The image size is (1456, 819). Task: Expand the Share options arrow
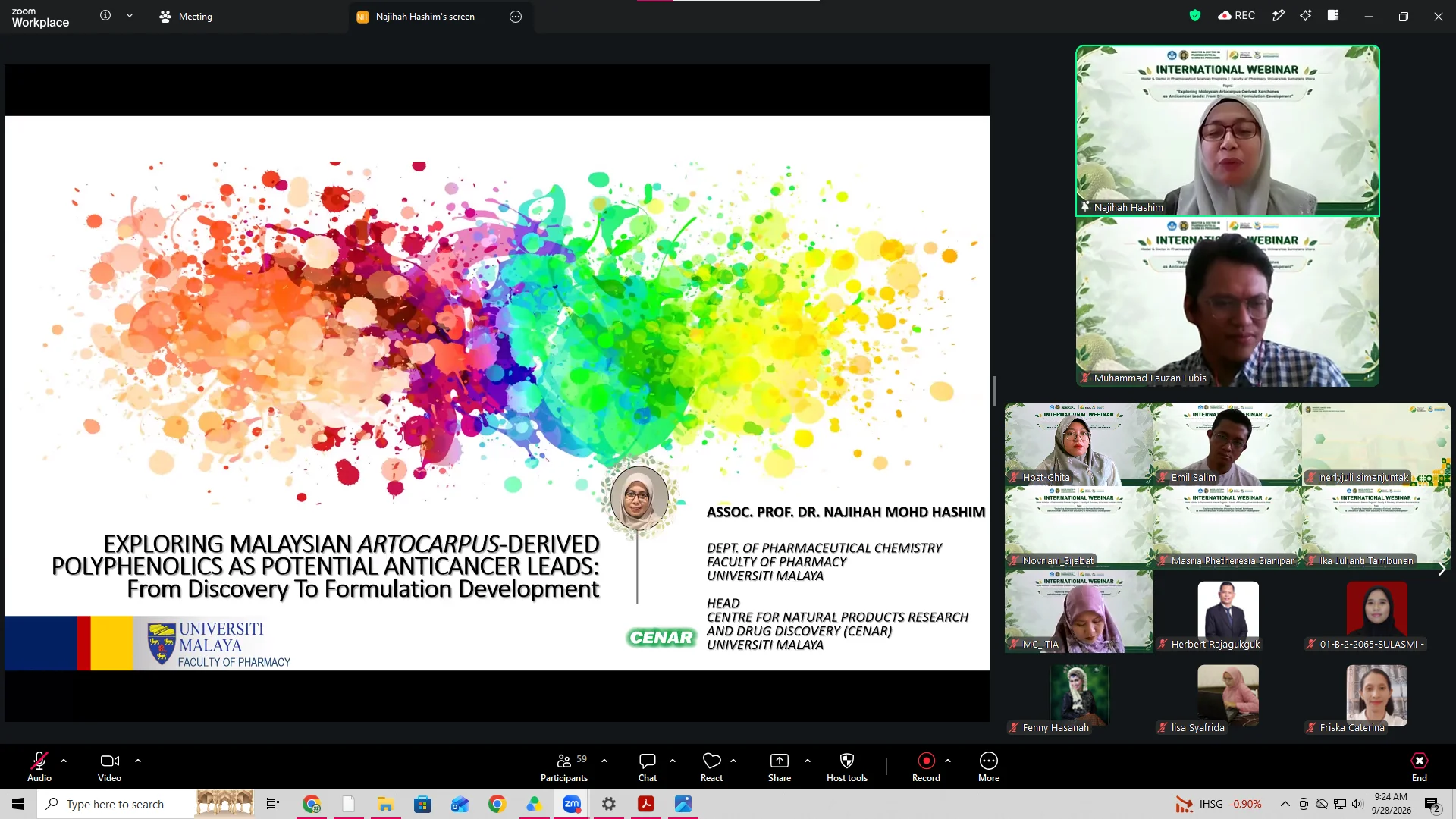[x=808, y=760]
